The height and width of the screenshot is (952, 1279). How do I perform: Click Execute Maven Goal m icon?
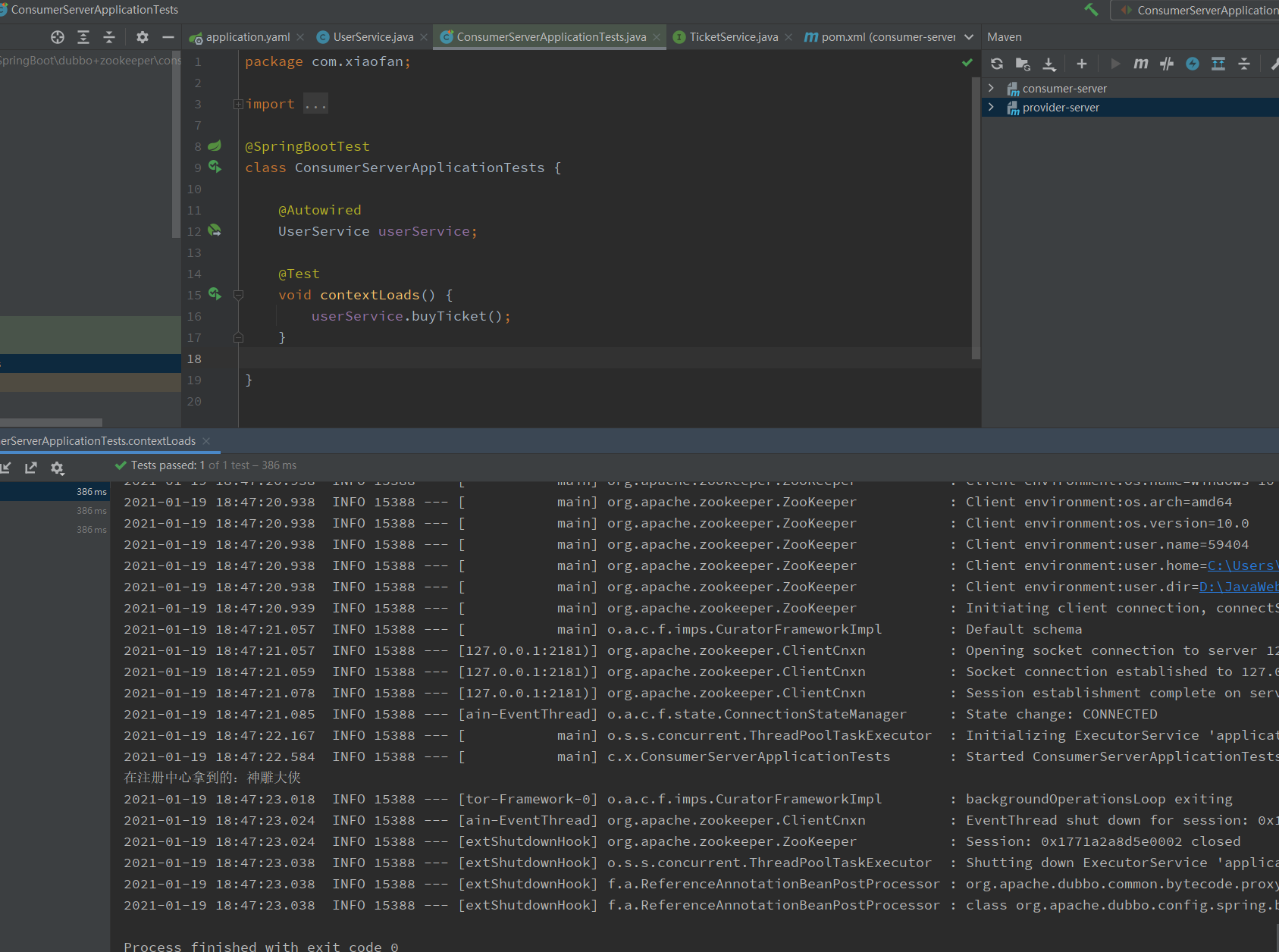pos(1141,64)
